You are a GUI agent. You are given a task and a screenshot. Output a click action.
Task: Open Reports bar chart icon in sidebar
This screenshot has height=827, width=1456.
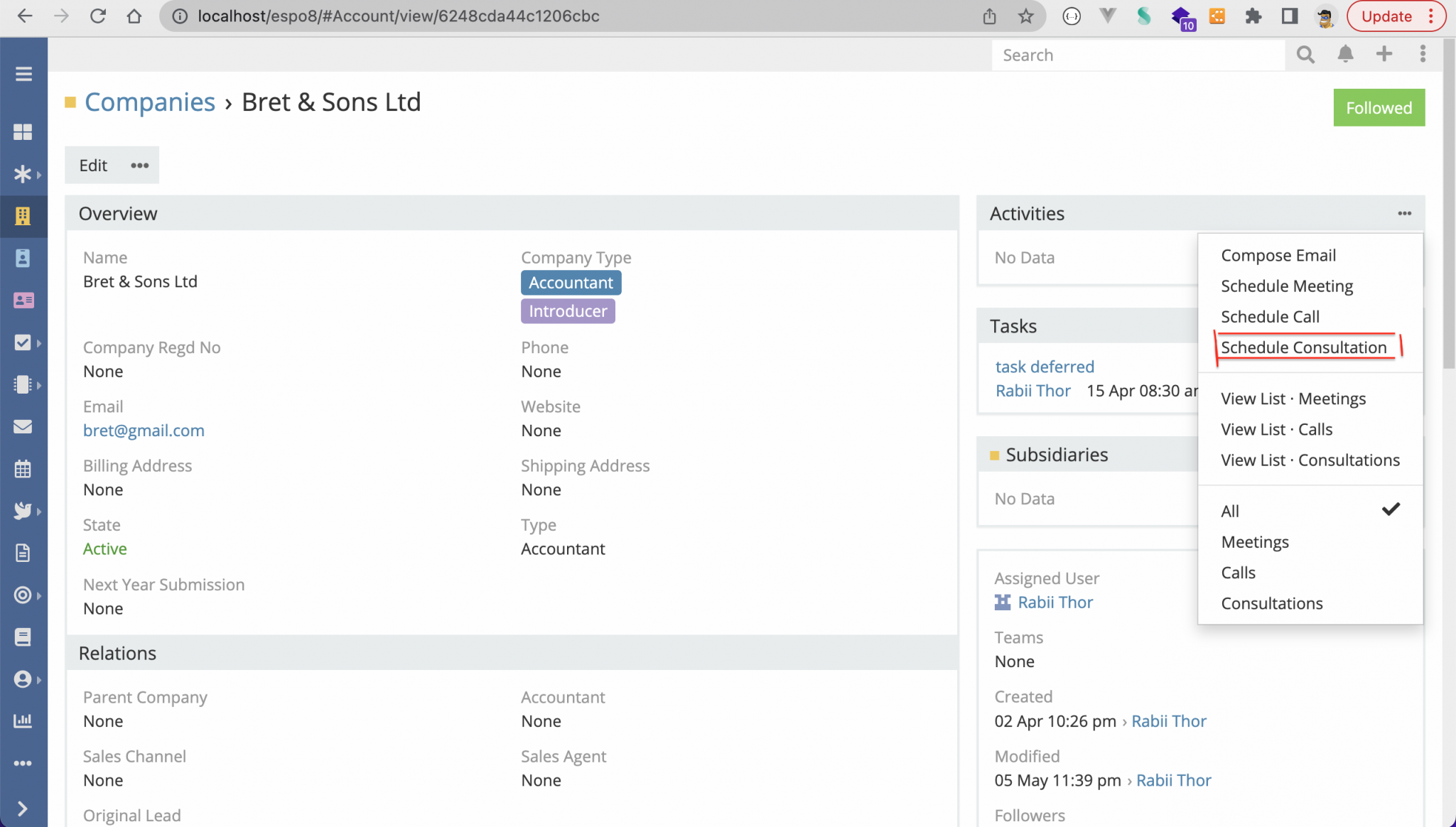coord(23,720)
